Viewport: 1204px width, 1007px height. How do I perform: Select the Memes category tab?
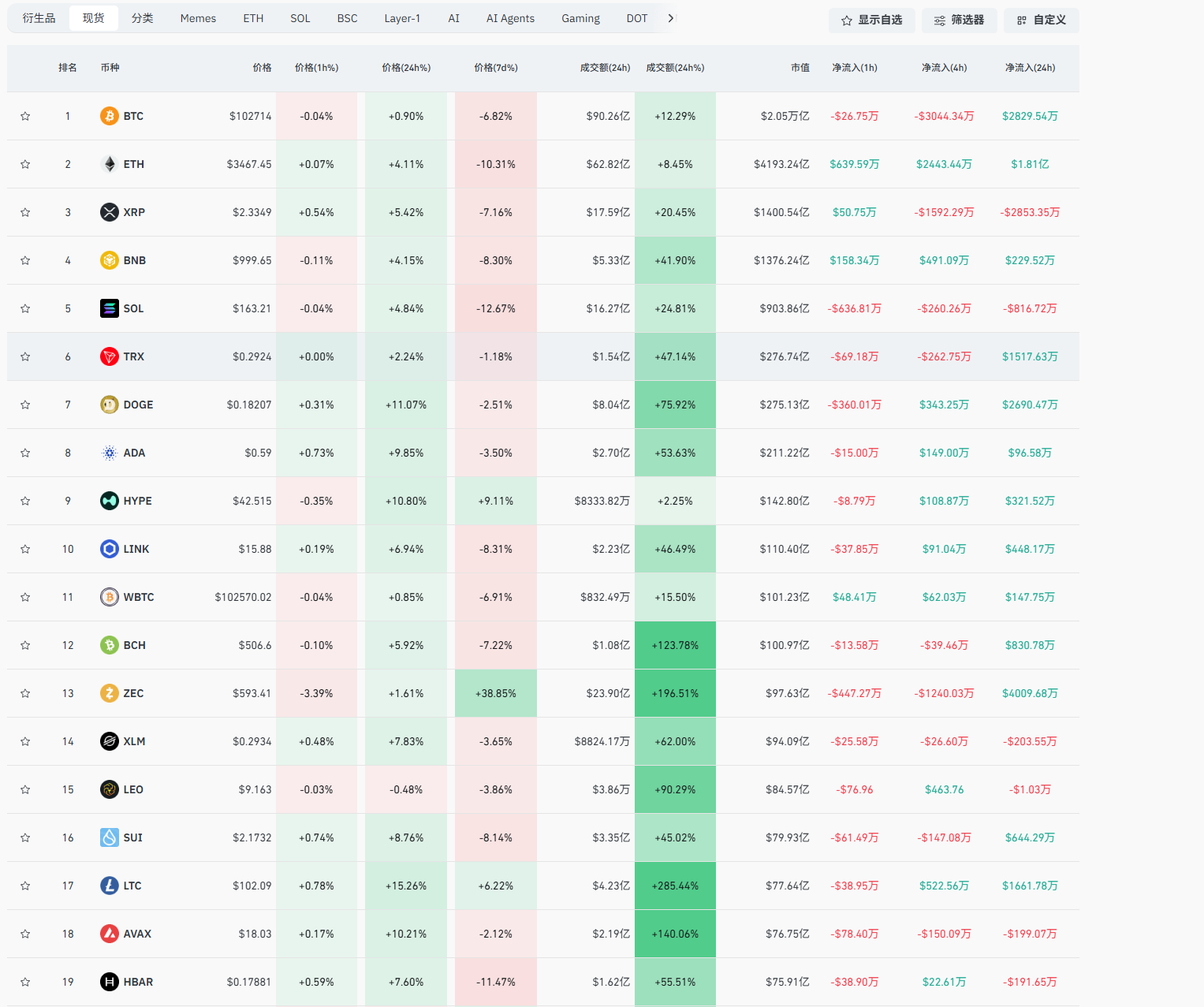[x=198, y=18]
